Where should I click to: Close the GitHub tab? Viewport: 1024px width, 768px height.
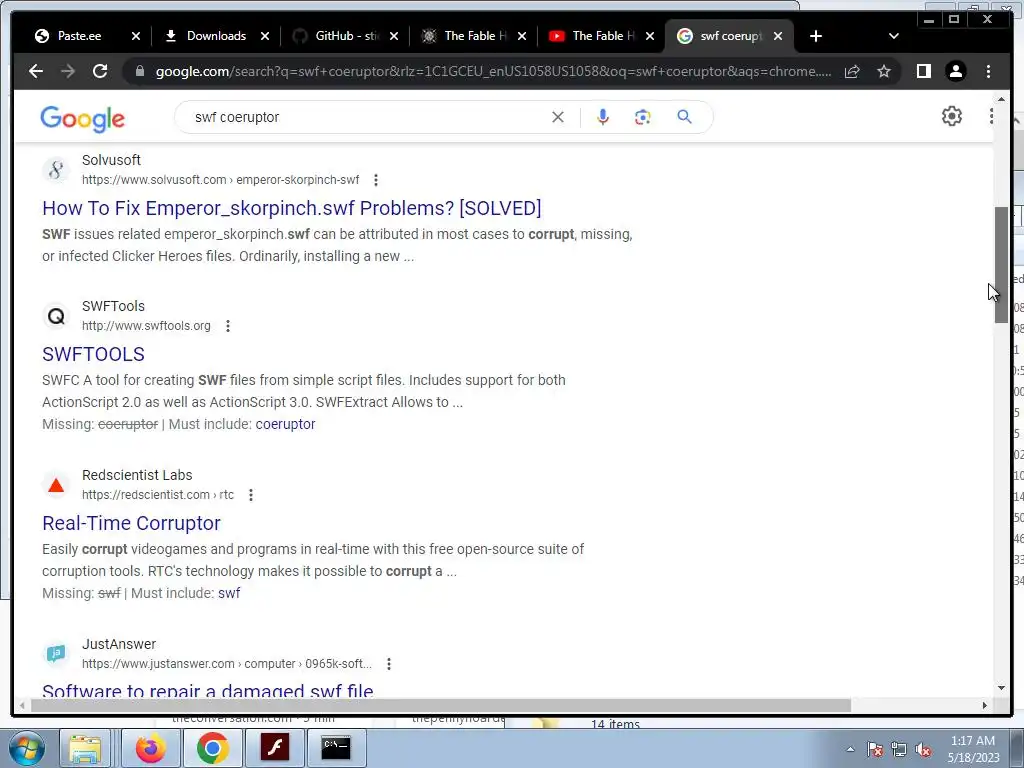(x=394, y=36)
